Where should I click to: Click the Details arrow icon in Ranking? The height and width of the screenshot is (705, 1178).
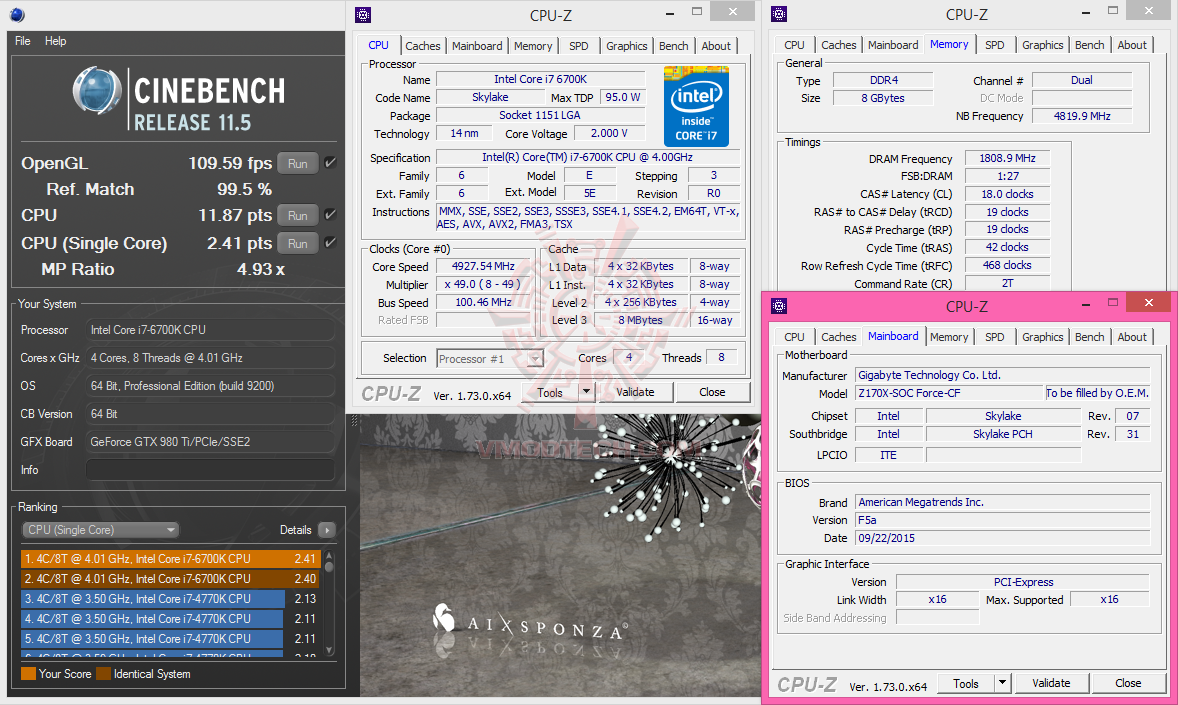pyautogui.click(x=326, y=530)
